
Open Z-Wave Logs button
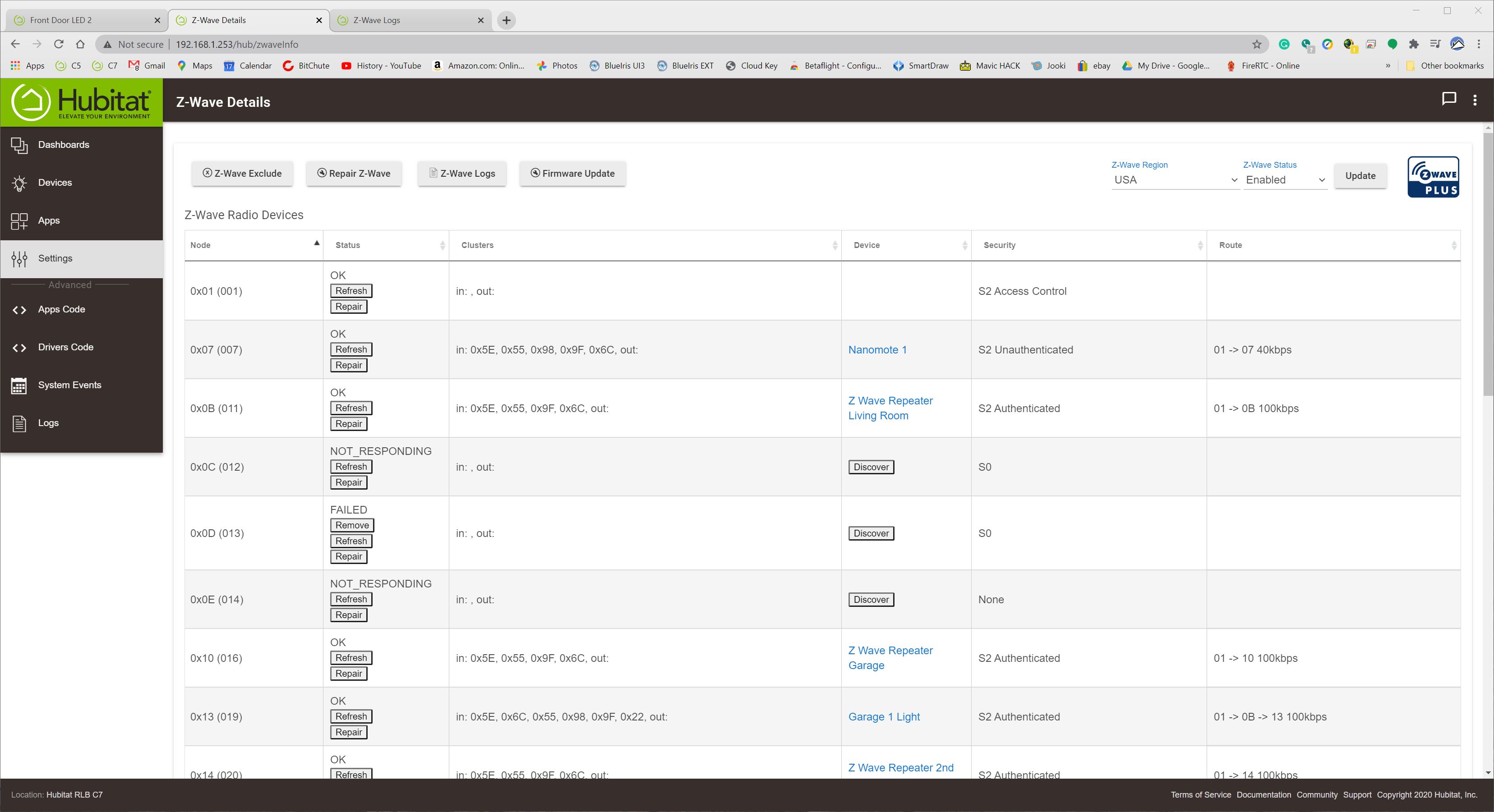462,173
